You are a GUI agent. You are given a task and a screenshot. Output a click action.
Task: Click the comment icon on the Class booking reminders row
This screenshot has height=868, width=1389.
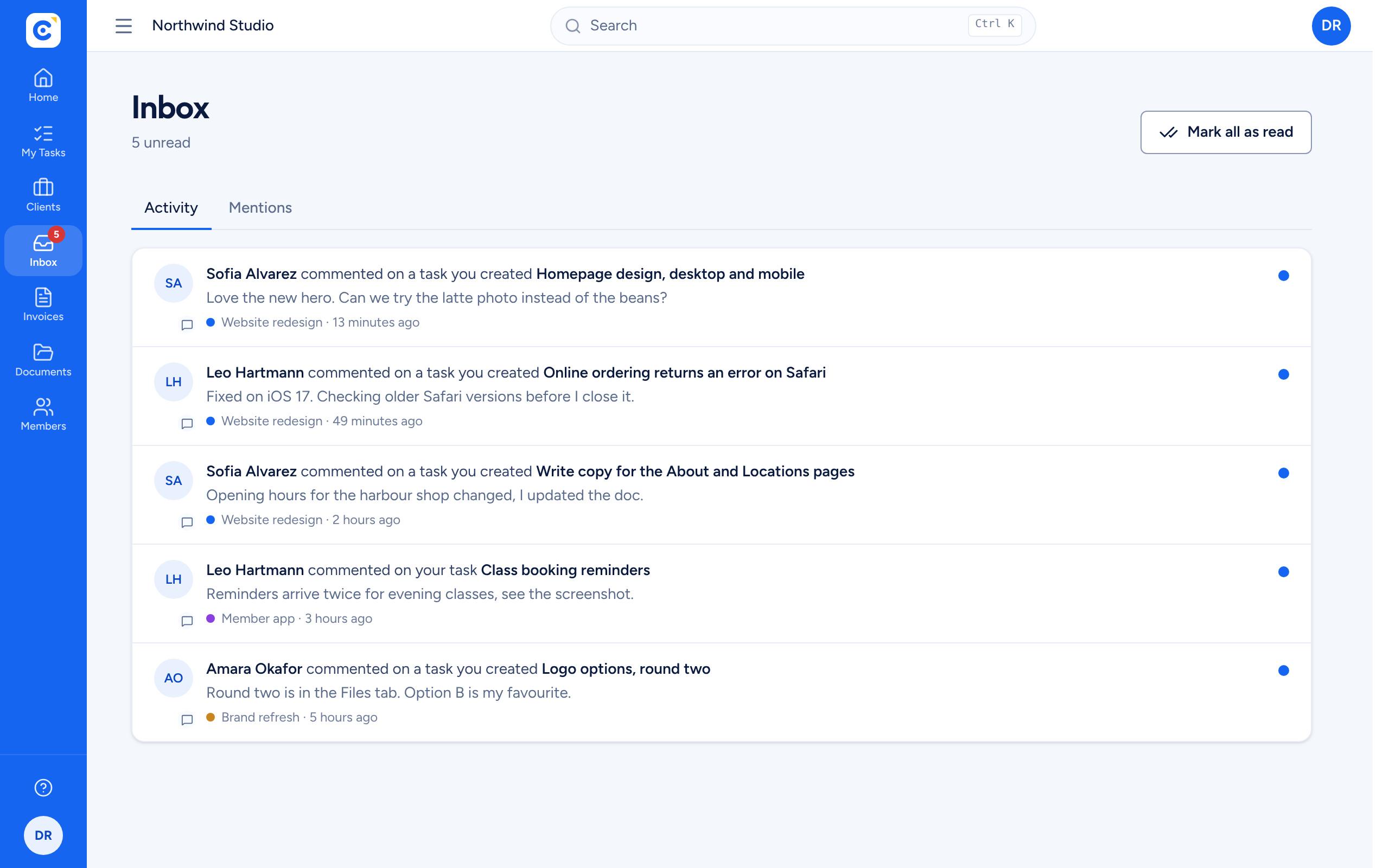pos(187,621)
